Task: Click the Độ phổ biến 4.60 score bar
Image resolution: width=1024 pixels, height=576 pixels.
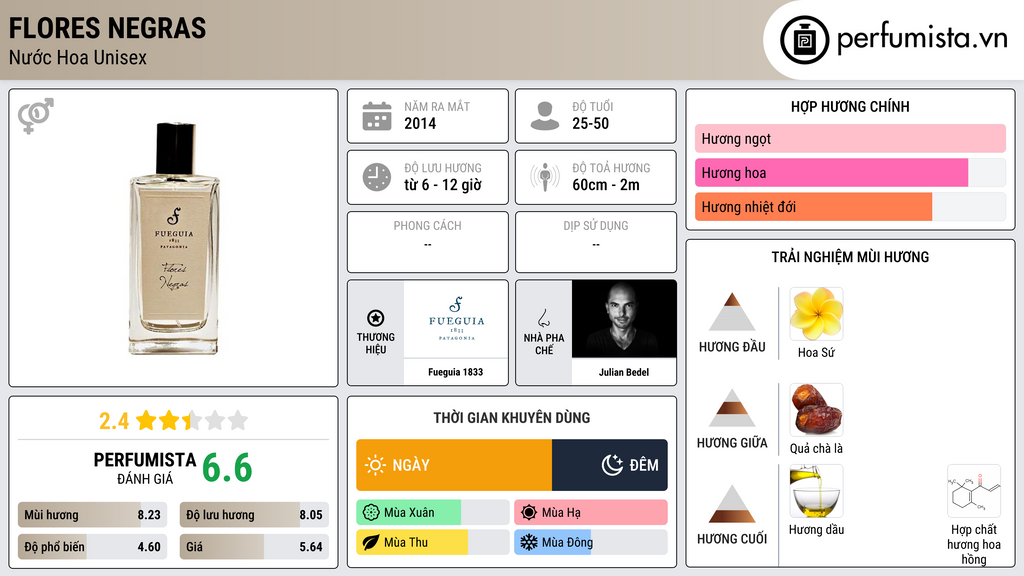Action: pyautogui.click(x=92, y=547)
